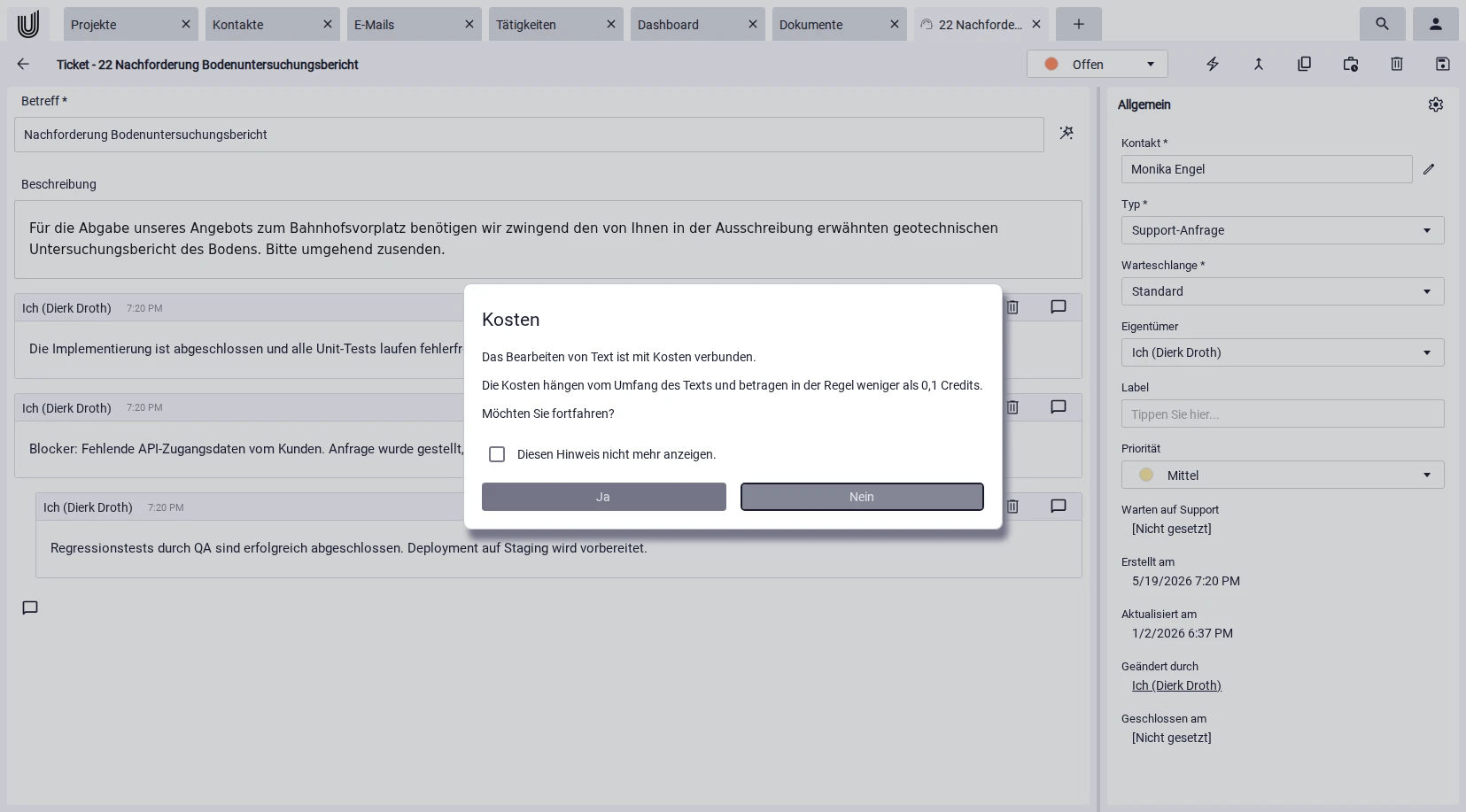Open the Typ Support-Anfrage dropdown
Image resolution: width=1466 pixels, height=812 pixels.
(x=1283, y=230)
